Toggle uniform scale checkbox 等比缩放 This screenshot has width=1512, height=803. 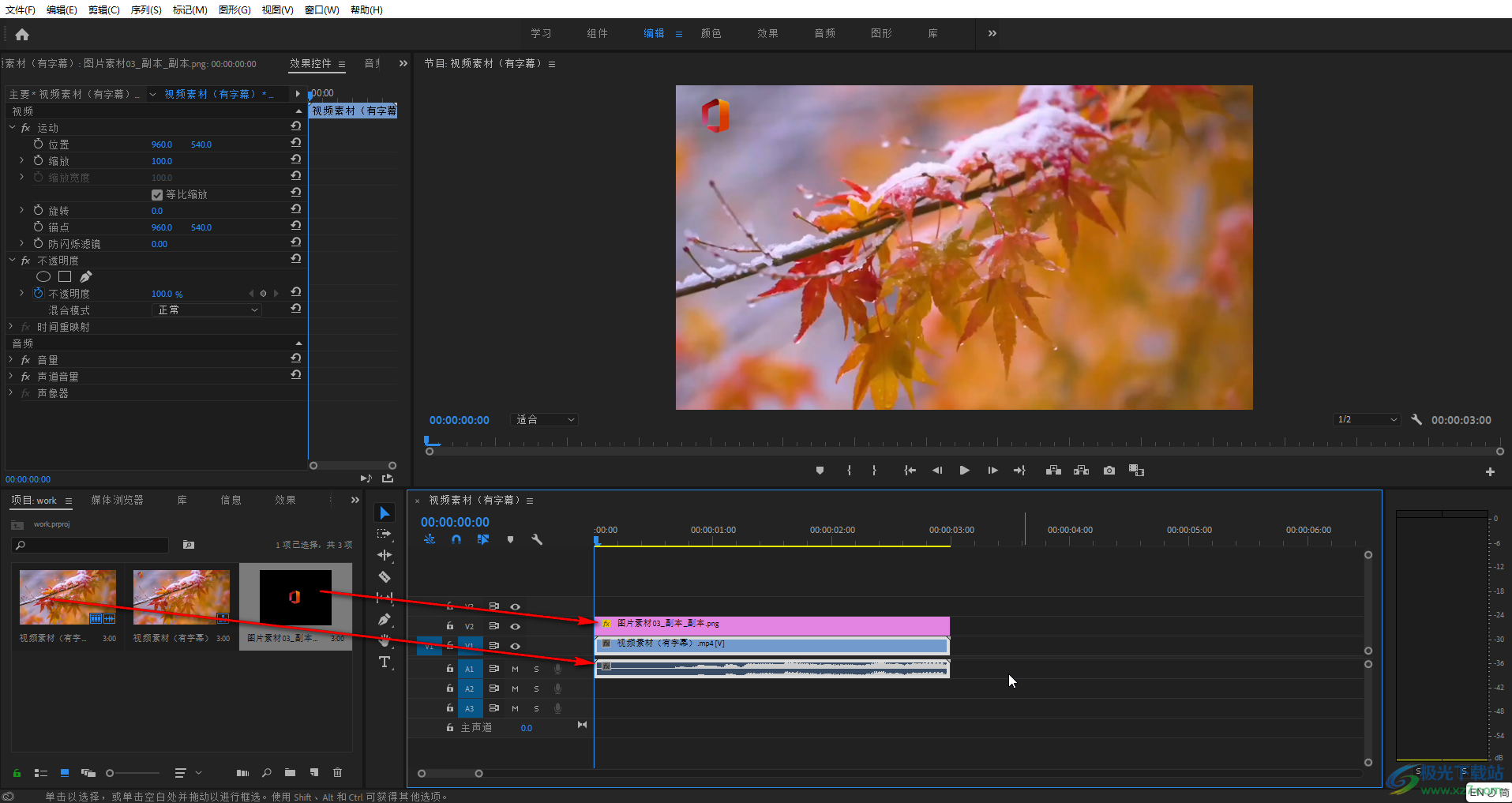click(157, 194)
